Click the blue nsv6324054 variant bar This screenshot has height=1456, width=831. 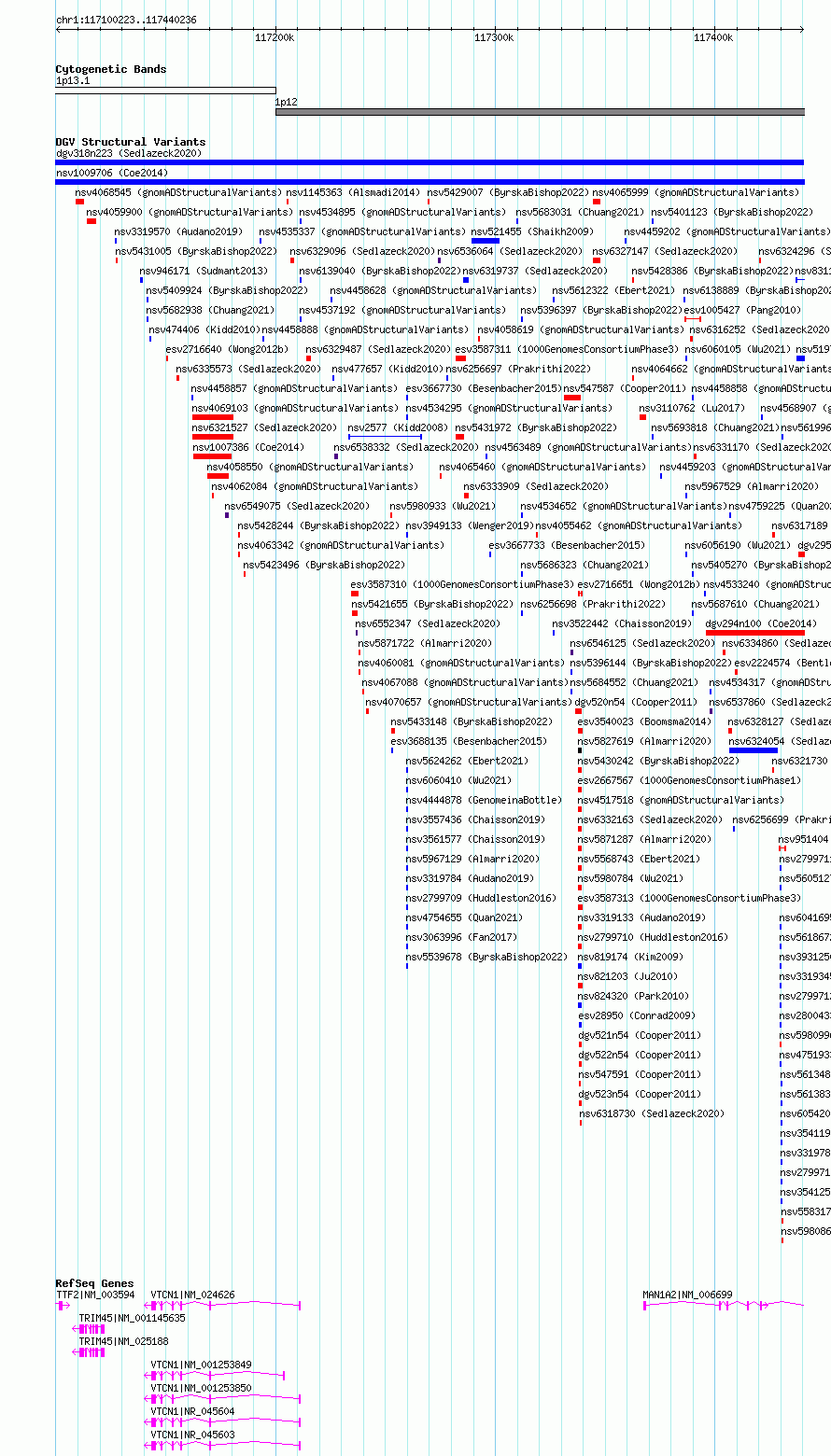pos(754,750)
